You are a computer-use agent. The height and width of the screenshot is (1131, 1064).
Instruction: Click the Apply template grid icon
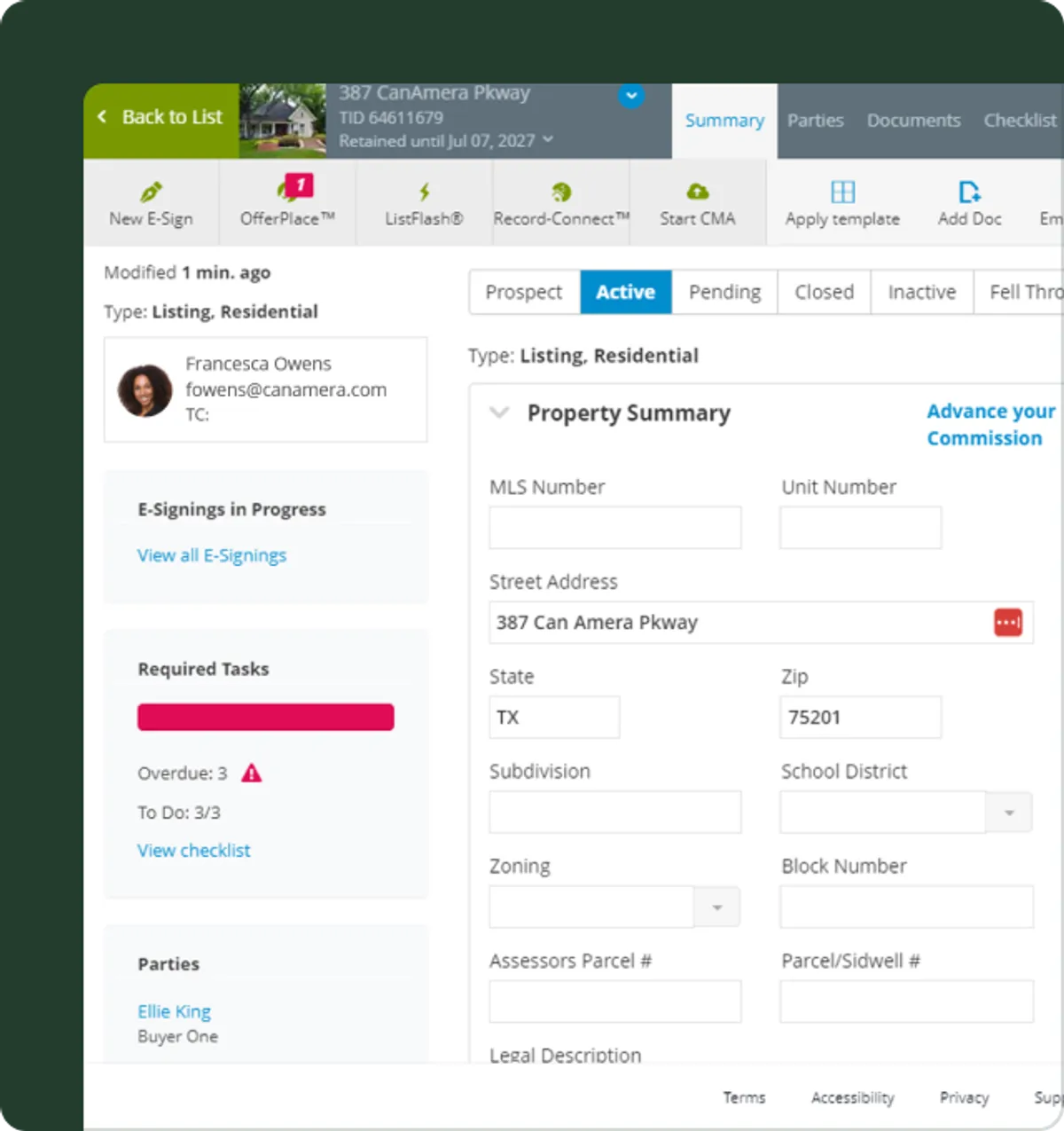click(x=842, y=192)
